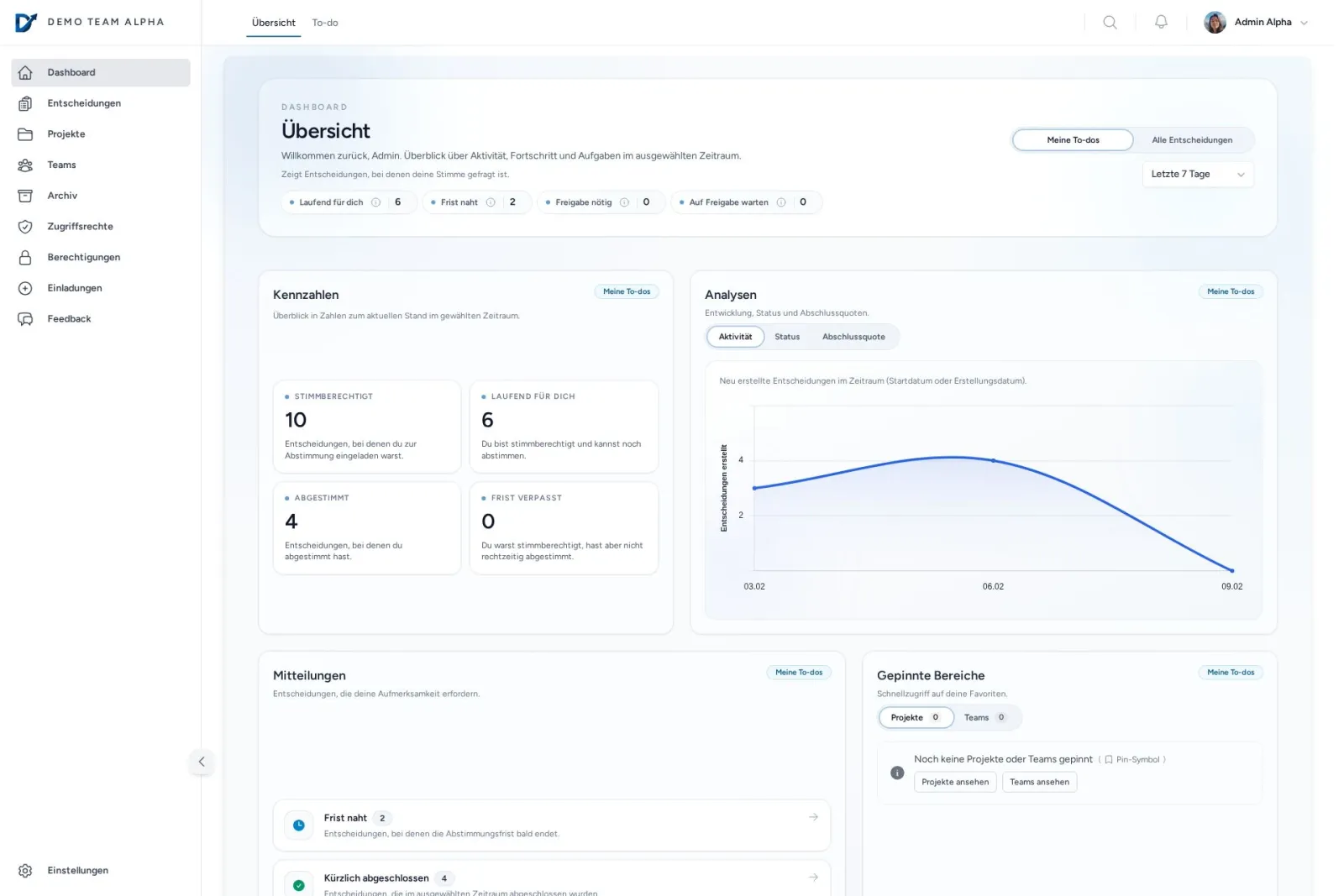Open Einladungen from the navigation
Screen dimensions: 1344x896
(75, 287)
